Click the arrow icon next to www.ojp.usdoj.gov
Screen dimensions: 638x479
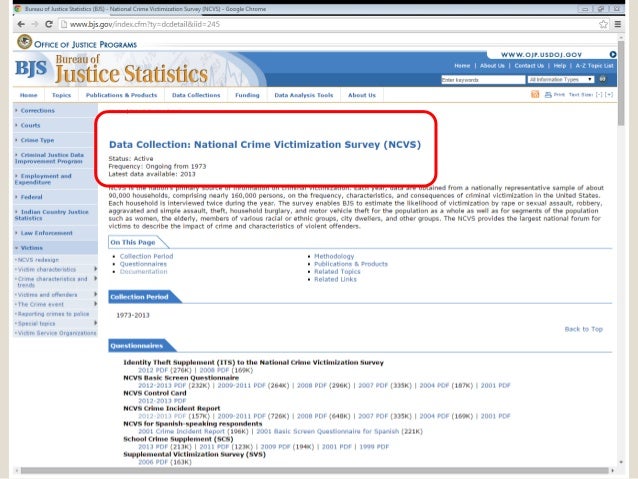click(x=613, y=55)
